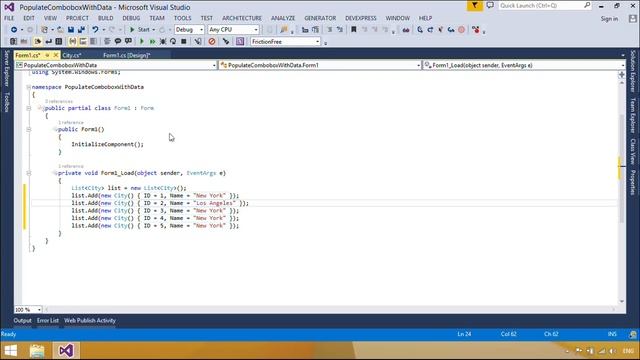Click the red prohibited circle icon
640x360 pixels.
coord(211,42)
